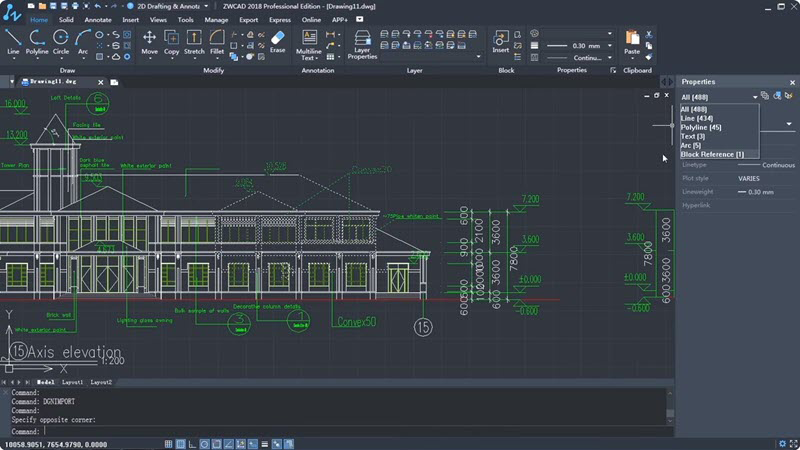This screenshot has width=800, height=450.
Task: Collapse the All (488) object type dropdown
Action: [755, 97]
